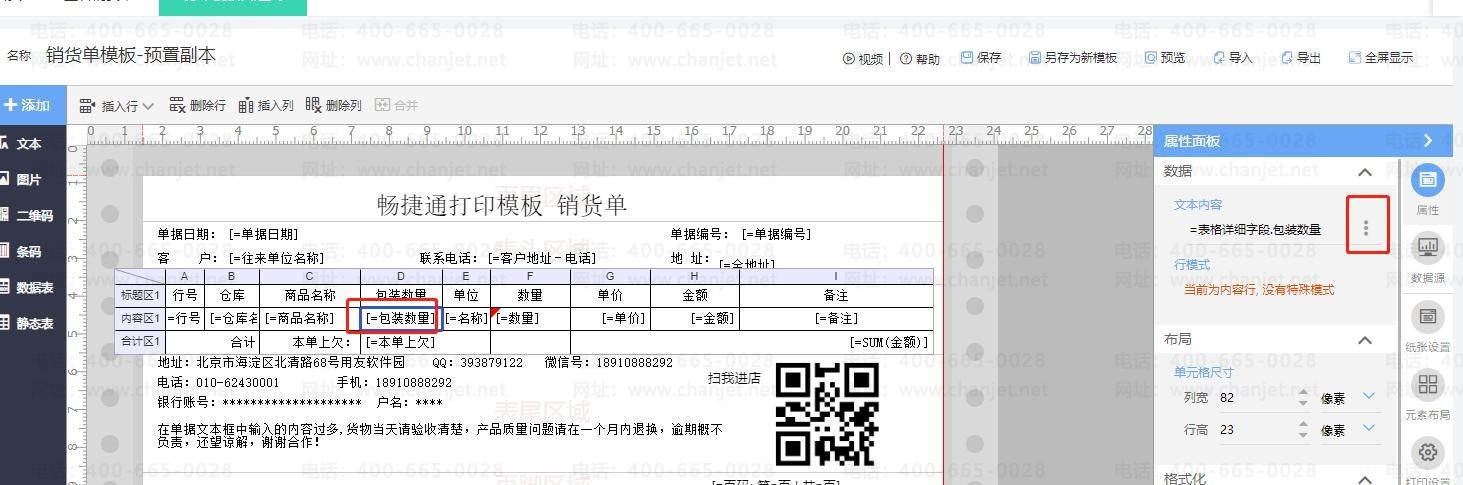Select the QR code image element
The height and width of the screenshot is (485, 1463).
pyautogui.click(x=828, y=414)
